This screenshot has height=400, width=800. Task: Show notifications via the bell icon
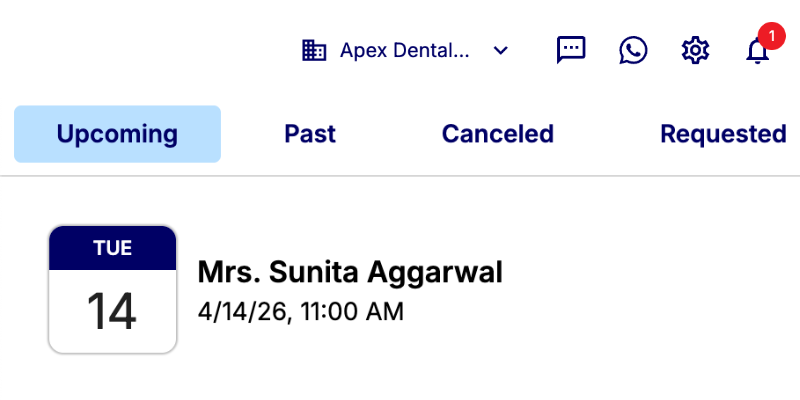click(x=758, y=52)
